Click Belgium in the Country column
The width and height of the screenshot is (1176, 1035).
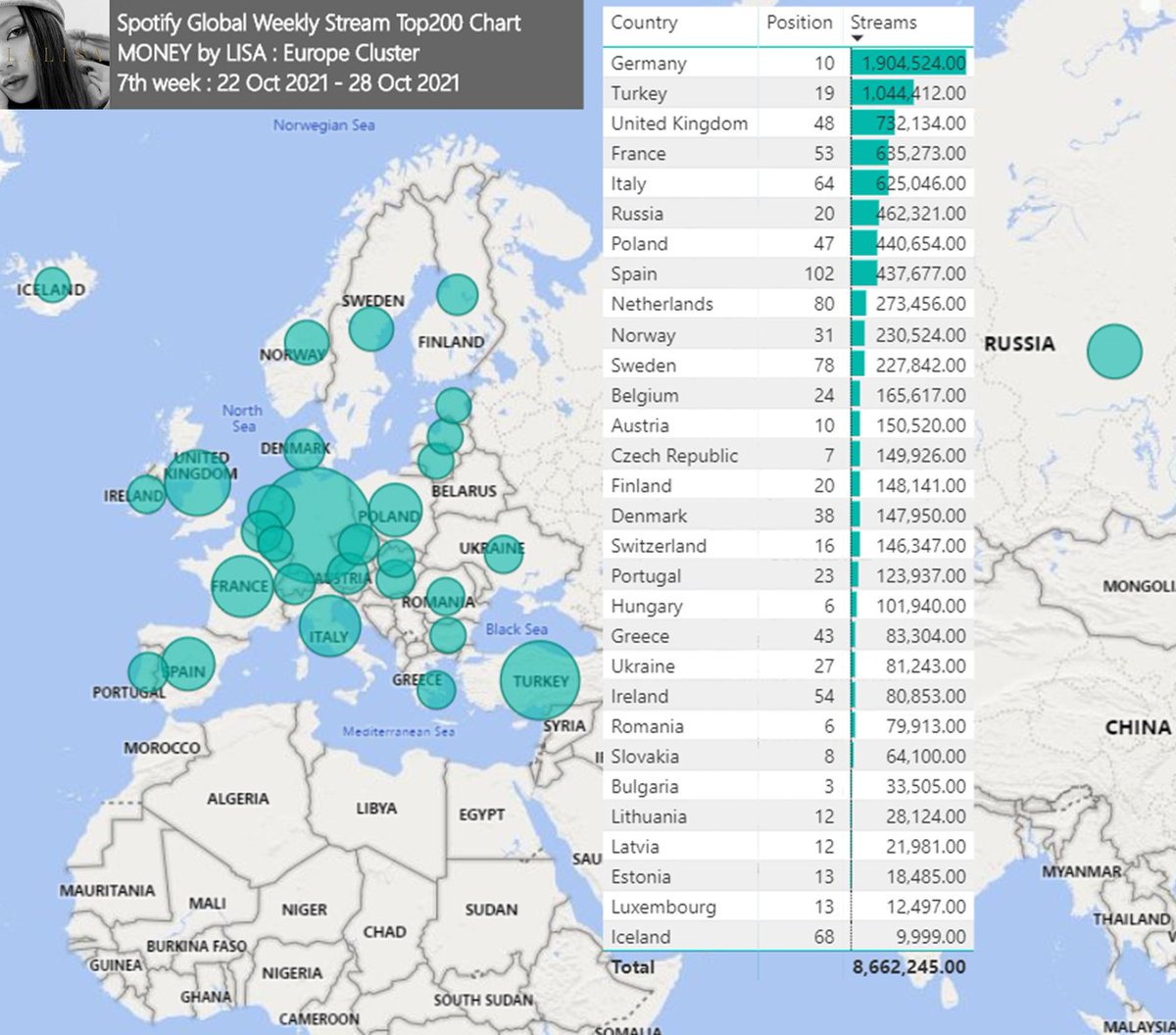(x=645, y=395)
